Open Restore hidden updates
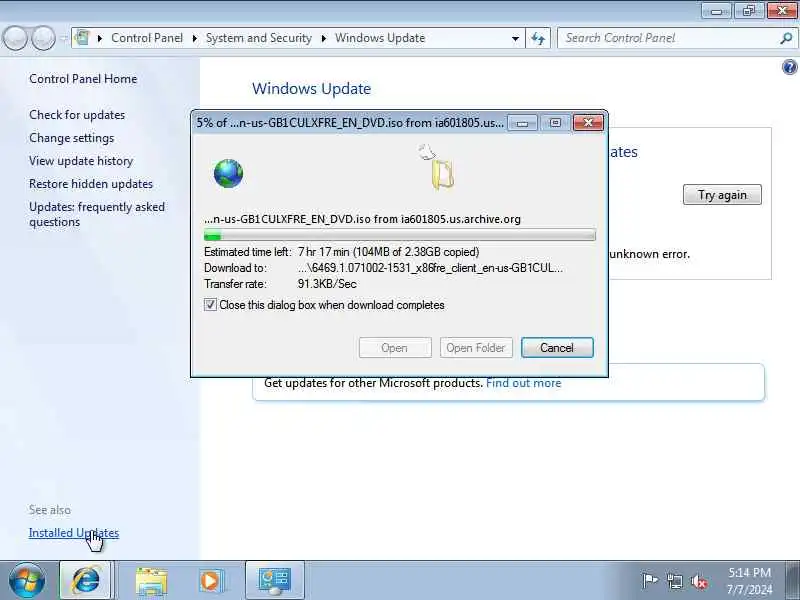The image size is (800, 600). pyautogui.click(x=91, y=184)
